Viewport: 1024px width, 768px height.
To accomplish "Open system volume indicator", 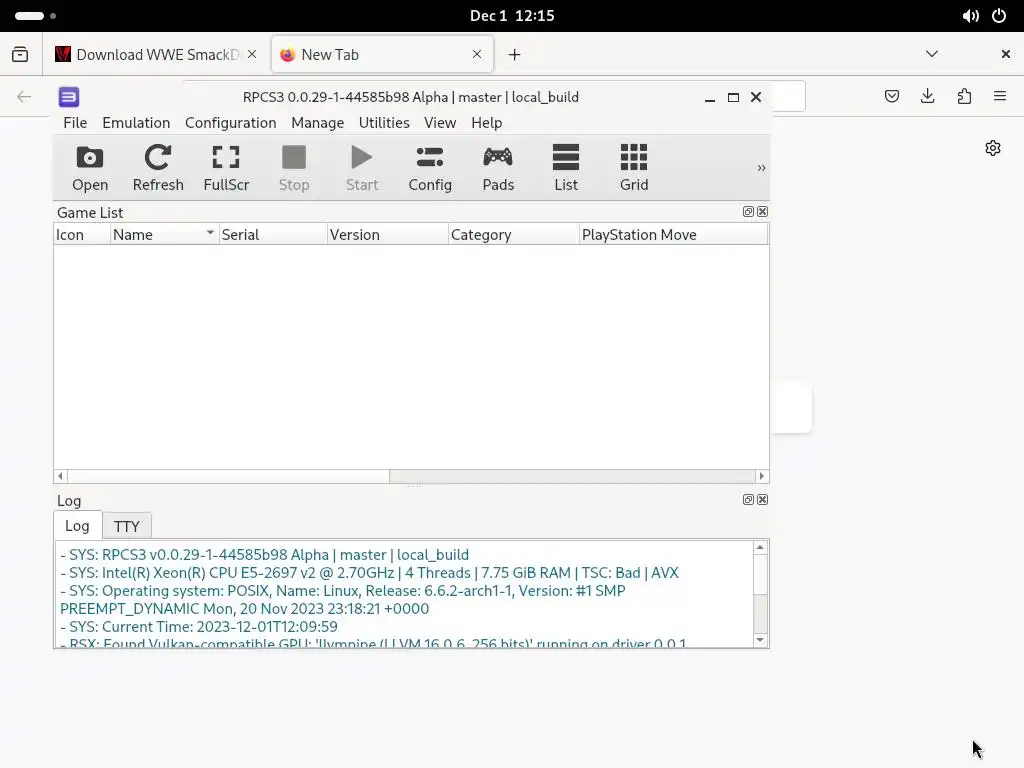I will pyautogui.click(x=970, y=16).
